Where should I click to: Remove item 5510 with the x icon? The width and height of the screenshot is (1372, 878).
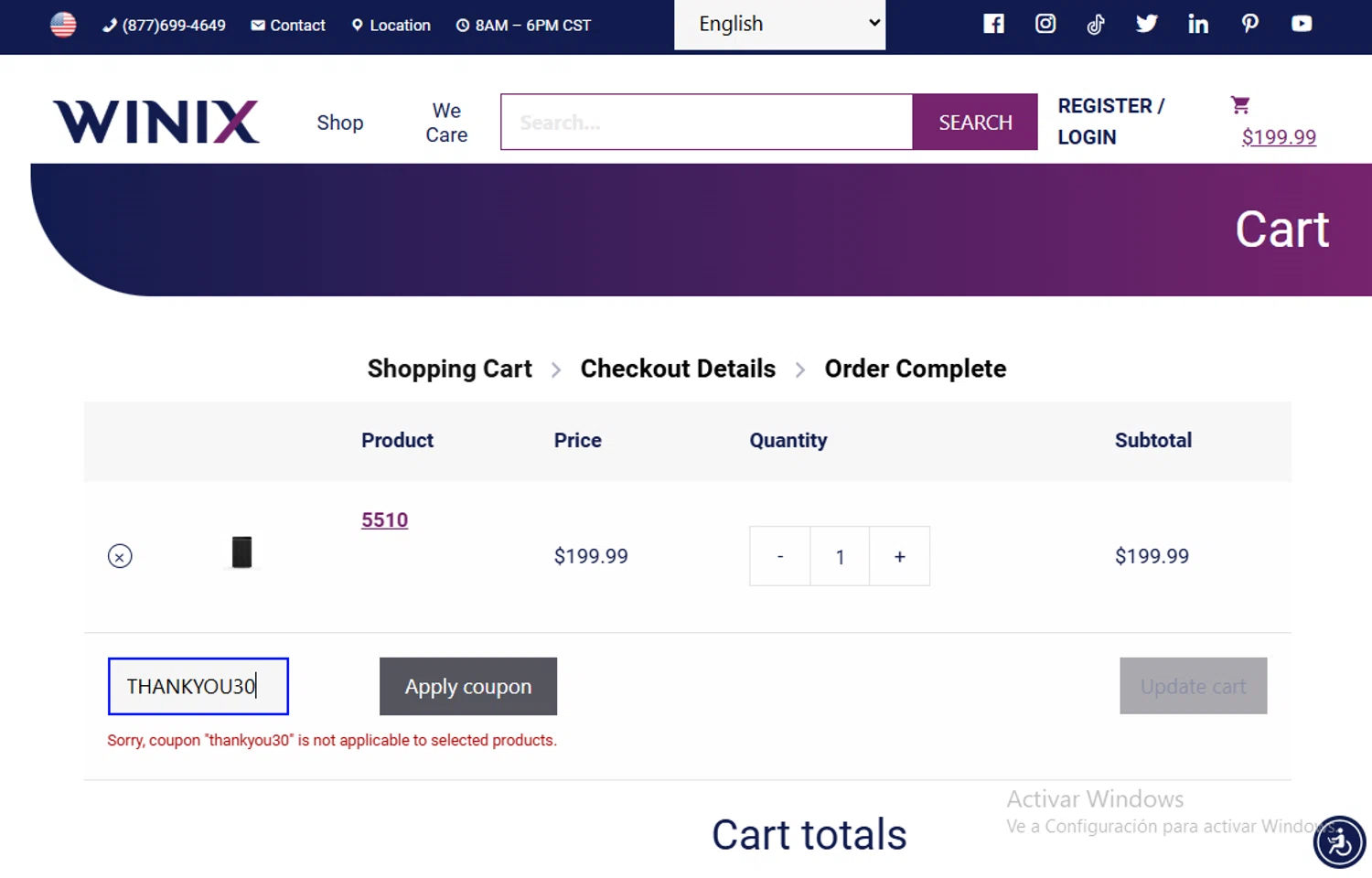120,556
